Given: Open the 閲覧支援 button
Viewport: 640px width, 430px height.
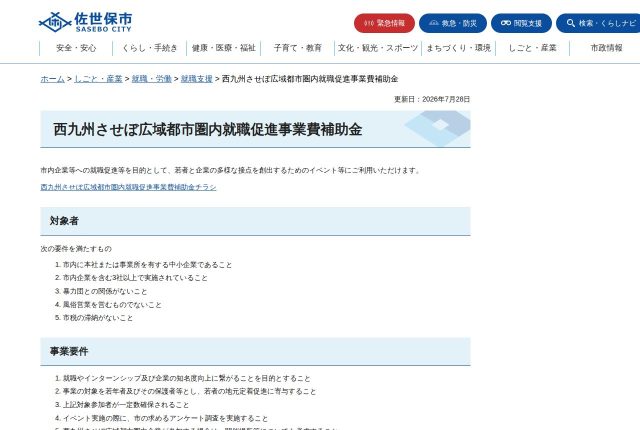Looking at the screenshot, I should pyautogui.click(x=521, y=23).
